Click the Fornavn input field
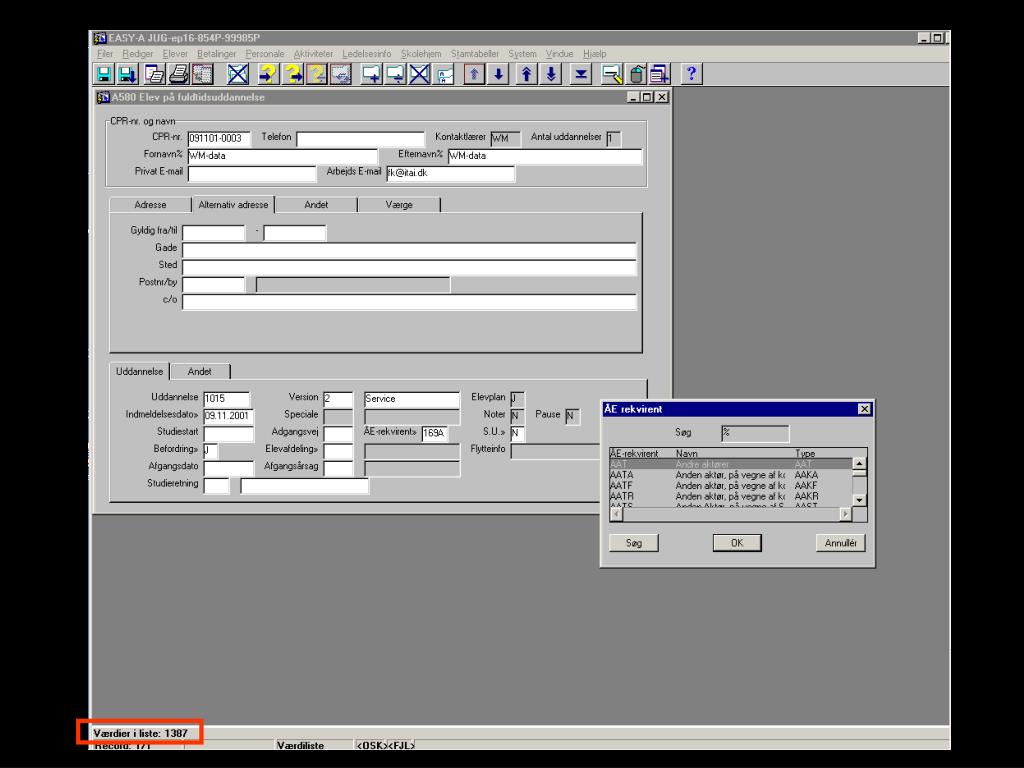 coord(283,155)
